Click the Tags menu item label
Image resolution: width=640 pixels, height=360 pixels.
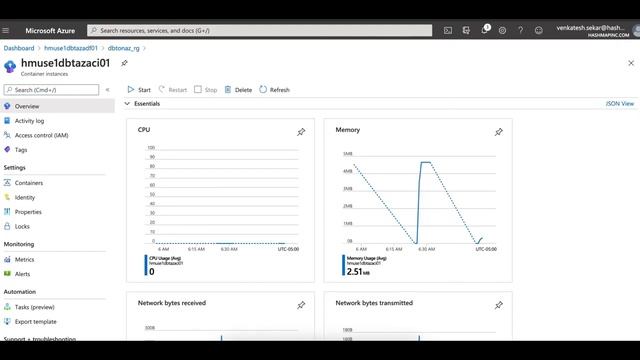[x=21, y=150]
